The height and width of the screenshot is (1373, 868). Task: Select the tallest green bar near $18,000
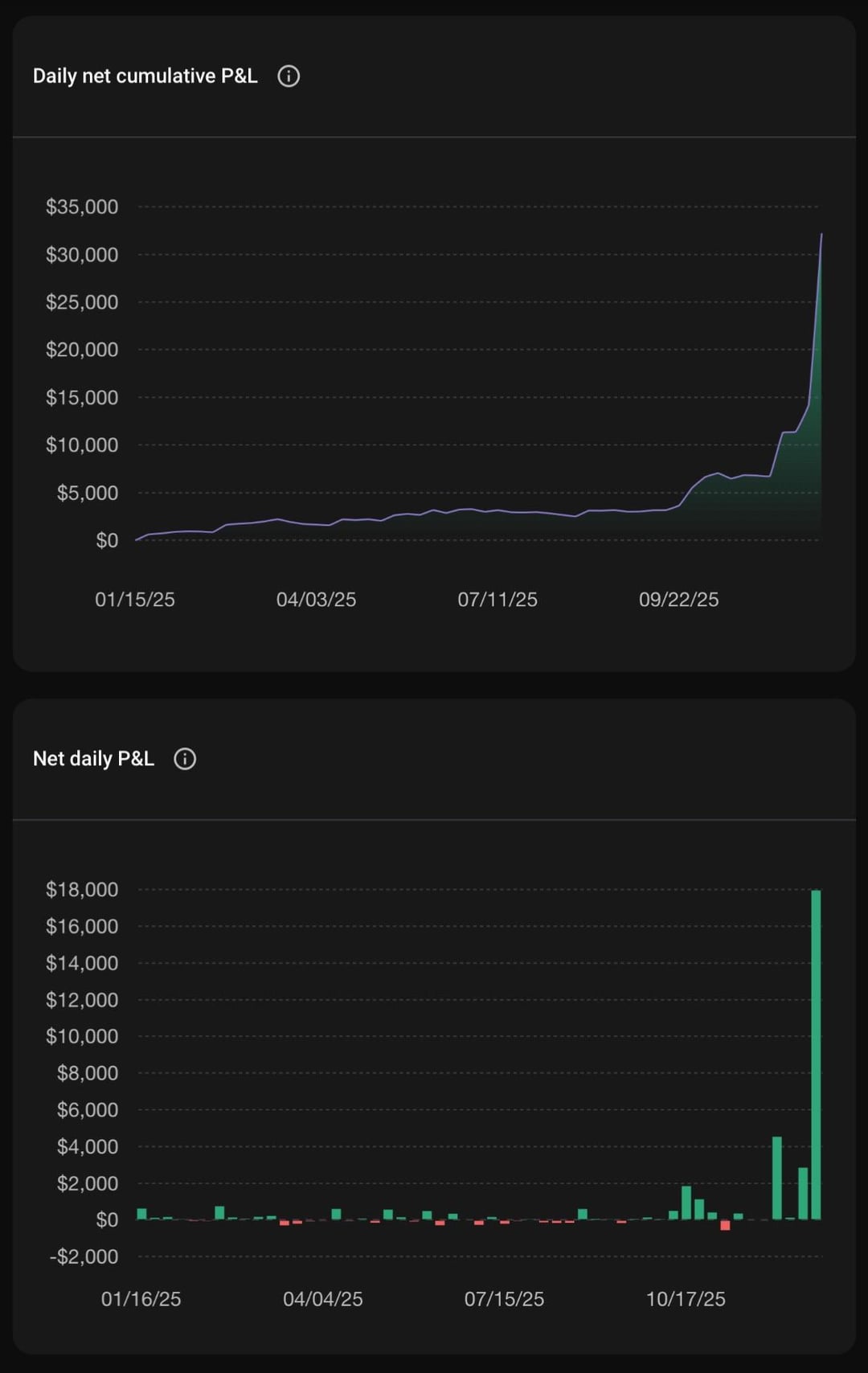[x=816, y=1055]
